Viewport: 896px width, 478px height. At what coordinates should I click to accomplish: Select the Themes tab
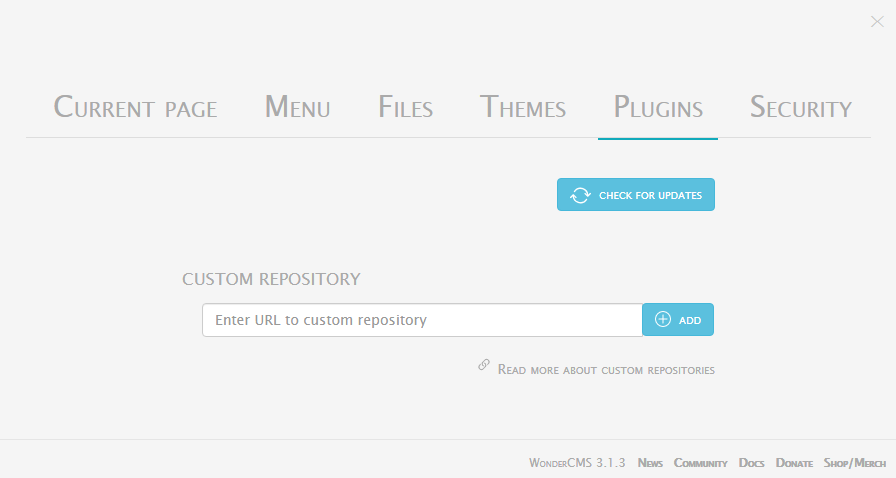523,108
